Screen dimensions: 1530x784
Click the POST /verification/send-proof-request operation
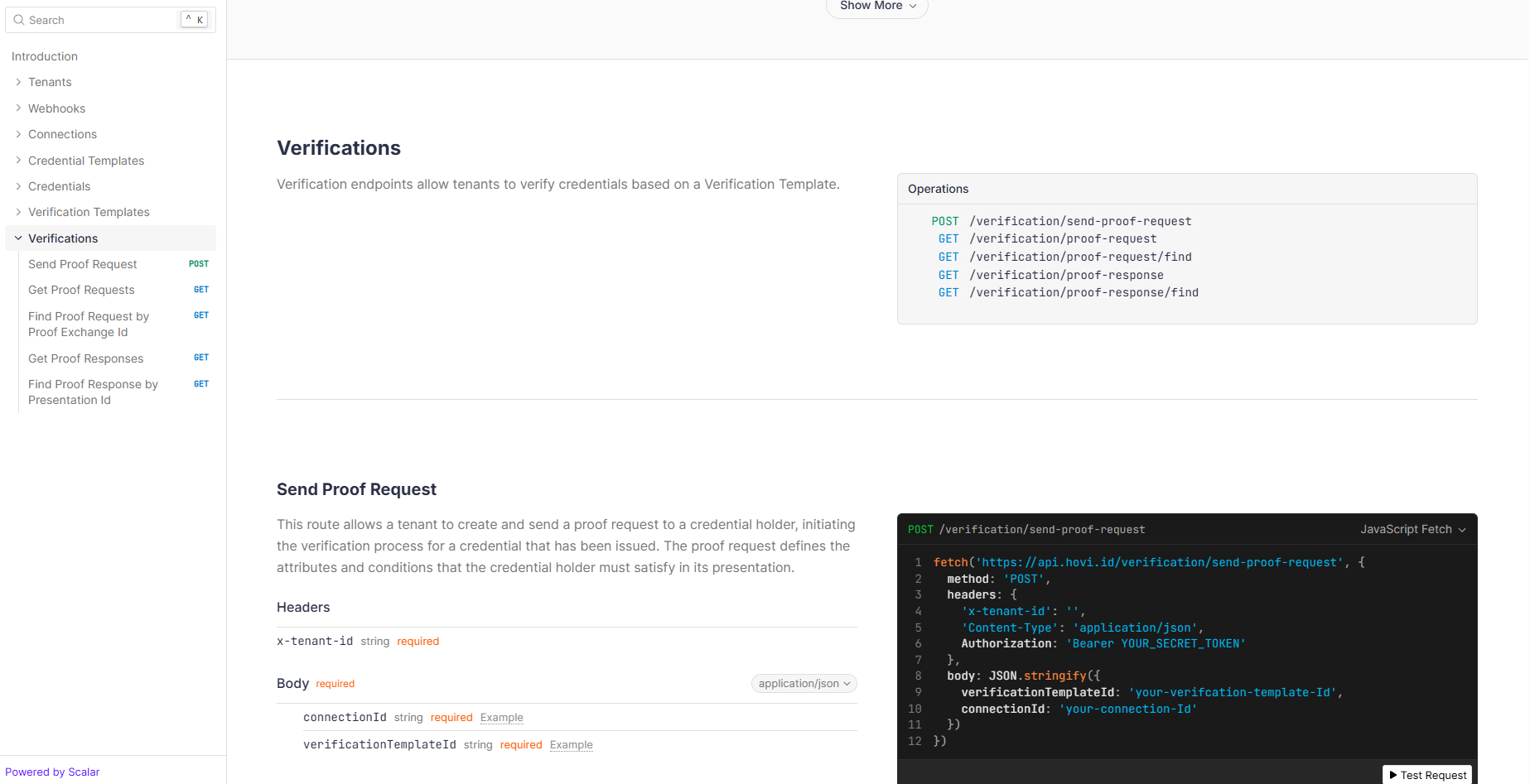tap(1079, 221)
